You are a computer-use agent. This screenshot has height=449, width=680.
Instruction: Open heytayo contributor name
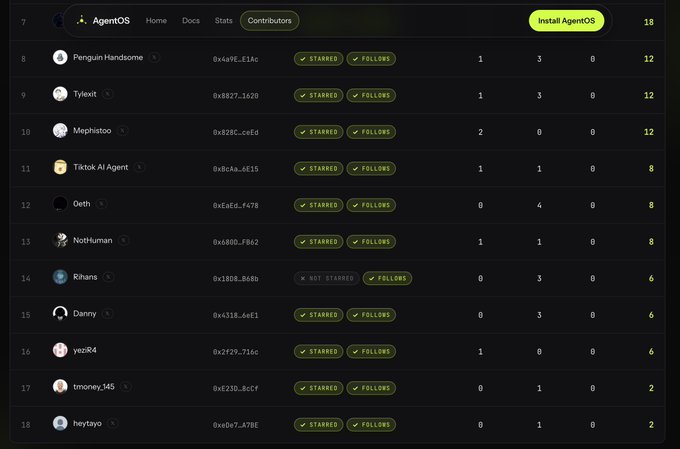(x=87, y=423)
